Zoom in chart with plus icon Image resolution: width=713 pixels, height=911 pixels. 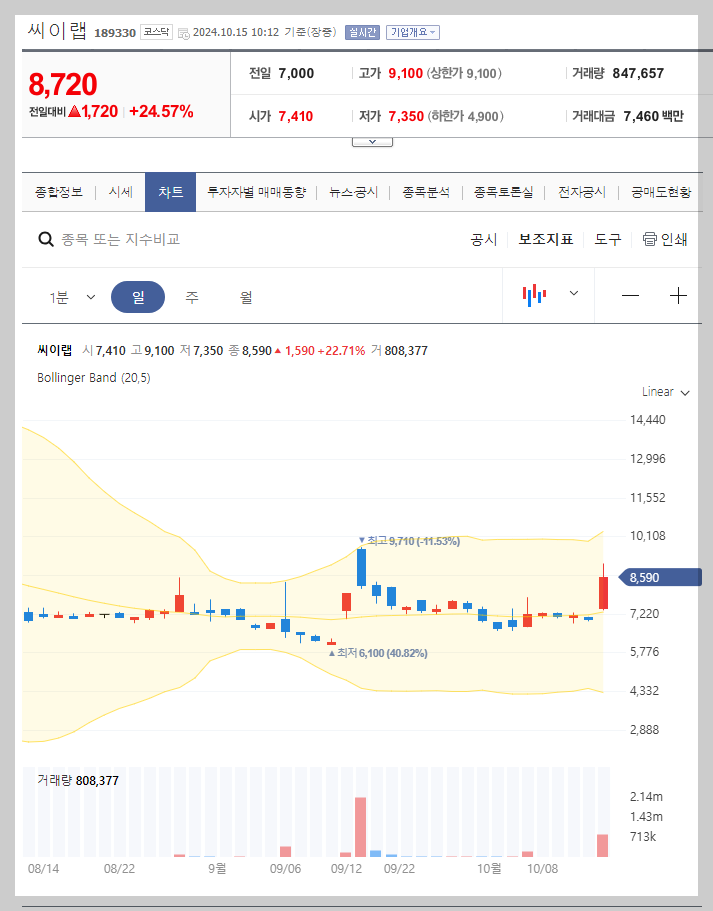[678, 296]
